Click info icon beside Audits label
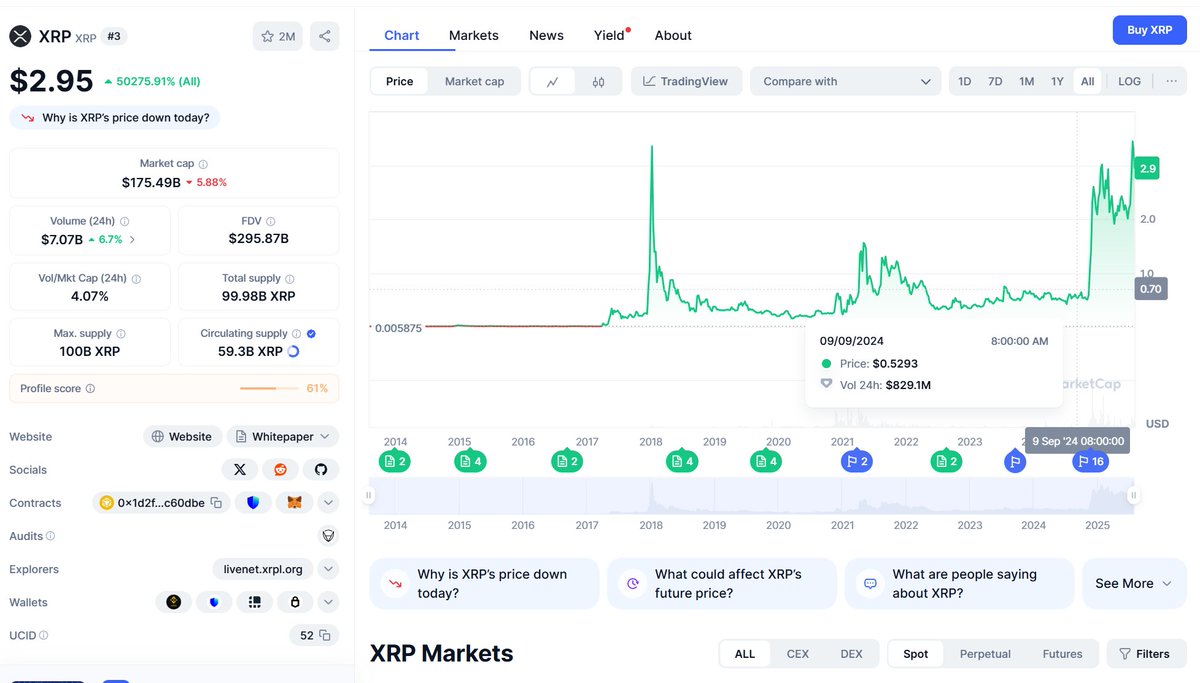The width and height of the screenshot is (1200, 683). coord(51,536)
